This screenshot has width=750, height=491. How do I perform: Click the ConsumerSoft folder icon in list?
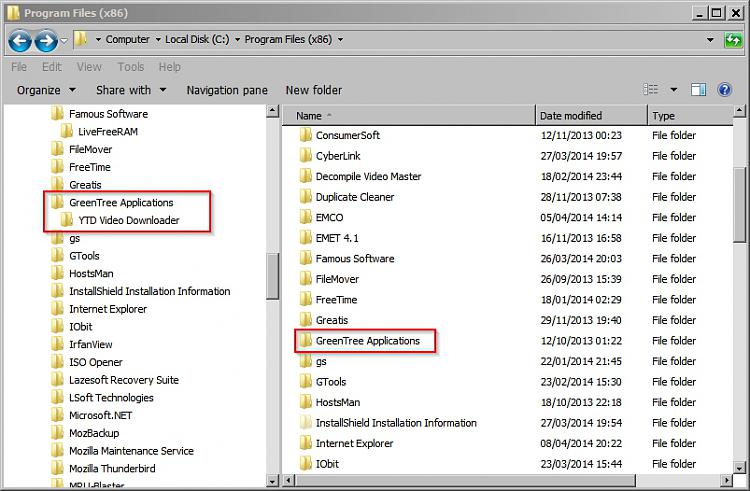[x=305, y=135]
